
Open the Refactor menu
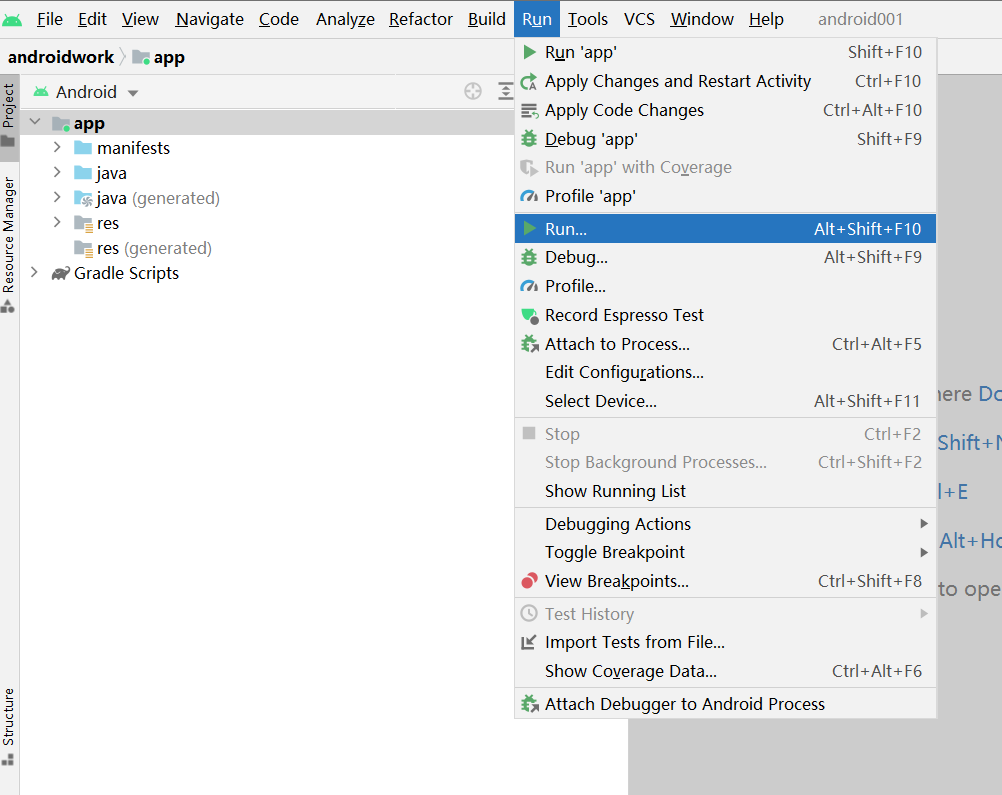(x=420, y=19)
